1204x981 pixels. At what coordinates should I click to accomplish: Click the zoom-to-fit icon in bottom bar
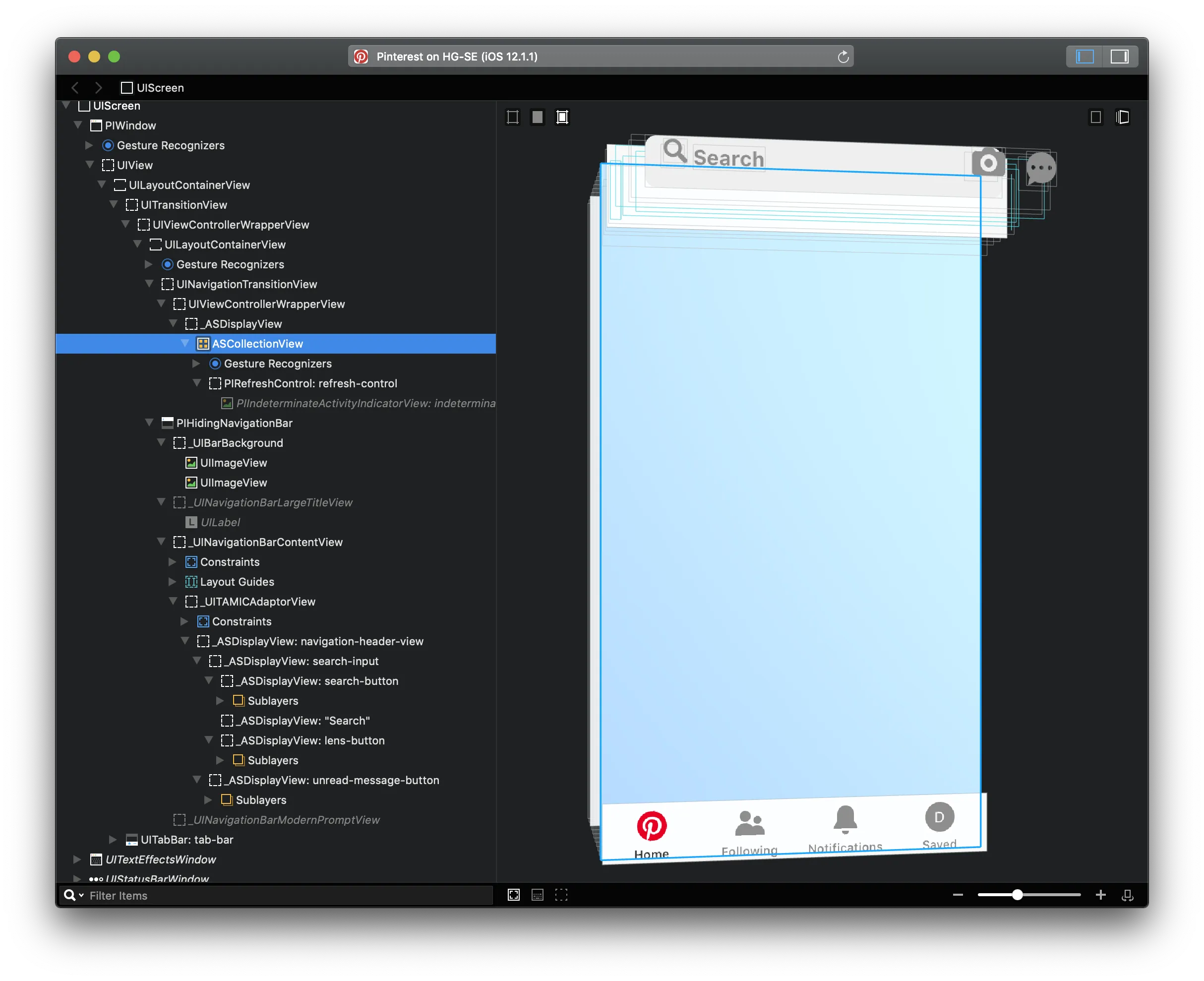pos(514,895)
